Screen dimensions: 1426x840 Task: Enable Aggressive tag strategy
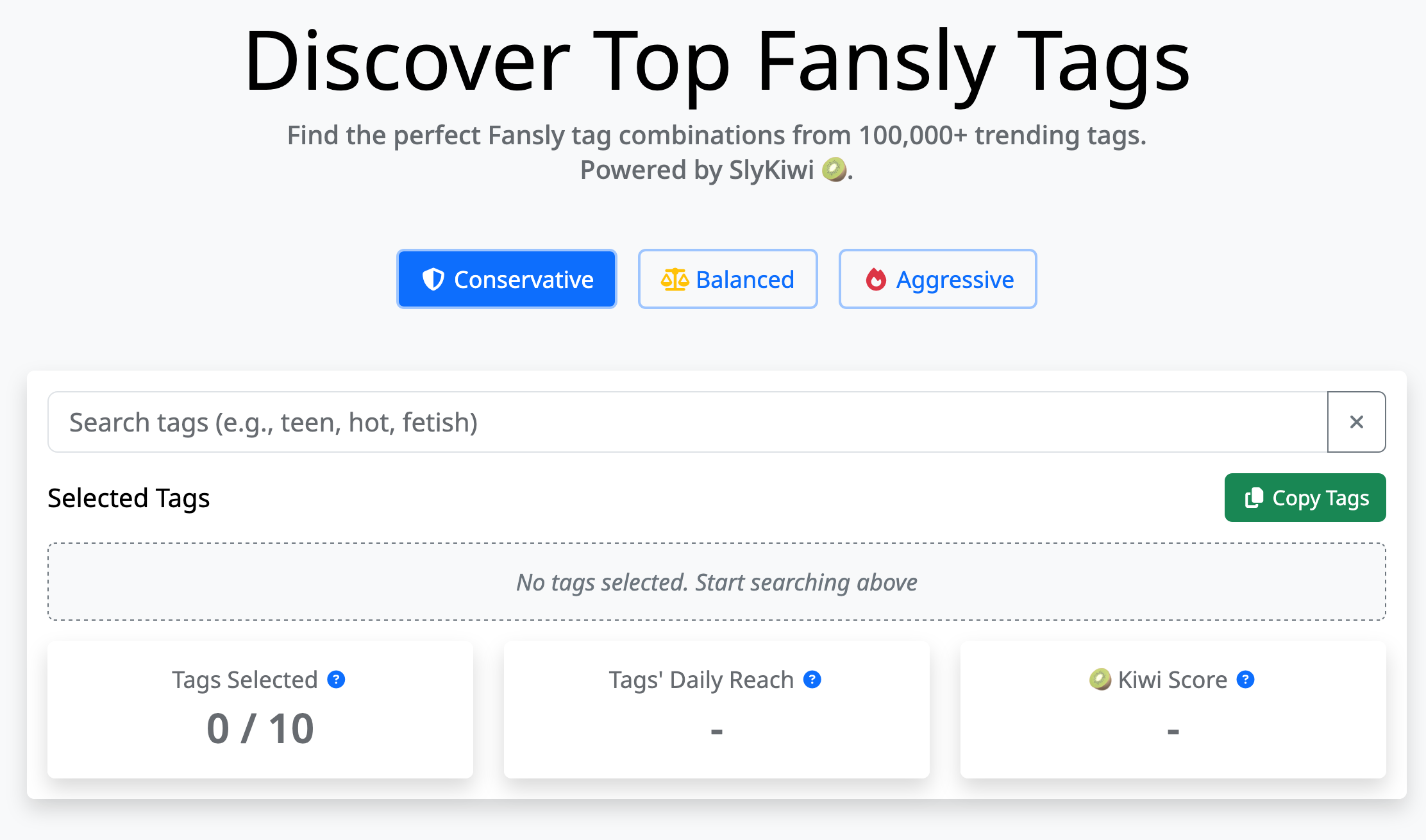[937, 279]
